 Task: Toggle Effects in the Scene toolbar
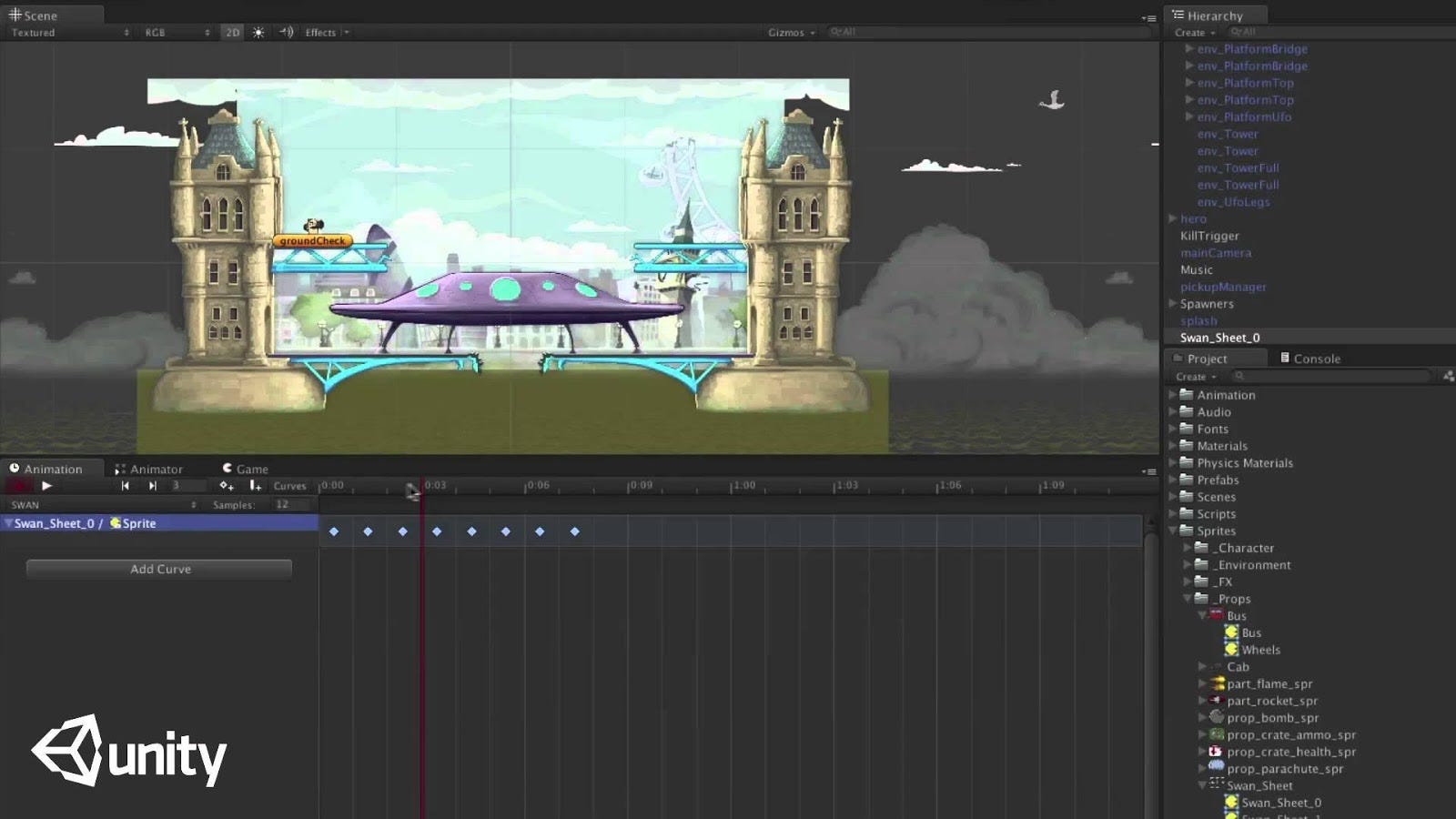pos(318,32)
